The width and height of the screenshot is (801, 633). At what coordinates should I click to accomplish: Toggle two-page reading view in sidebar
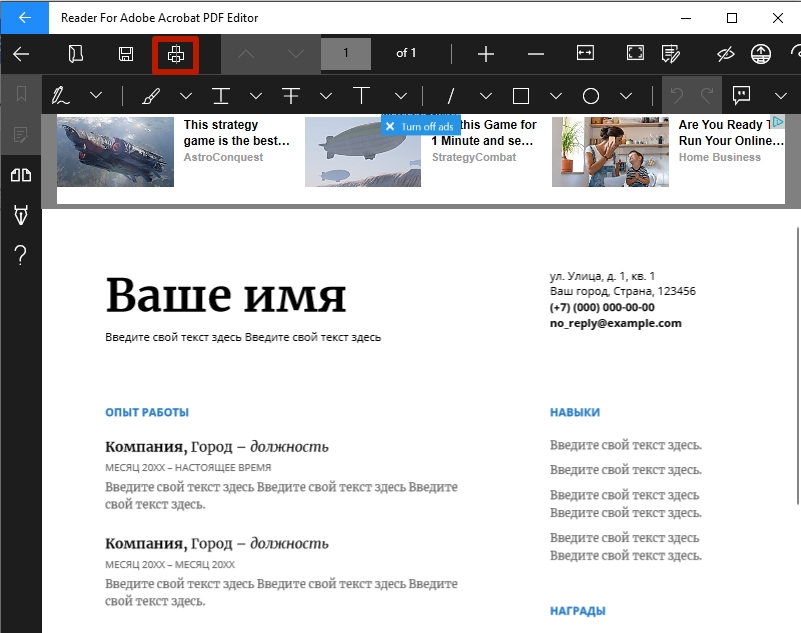click(20, 175)
